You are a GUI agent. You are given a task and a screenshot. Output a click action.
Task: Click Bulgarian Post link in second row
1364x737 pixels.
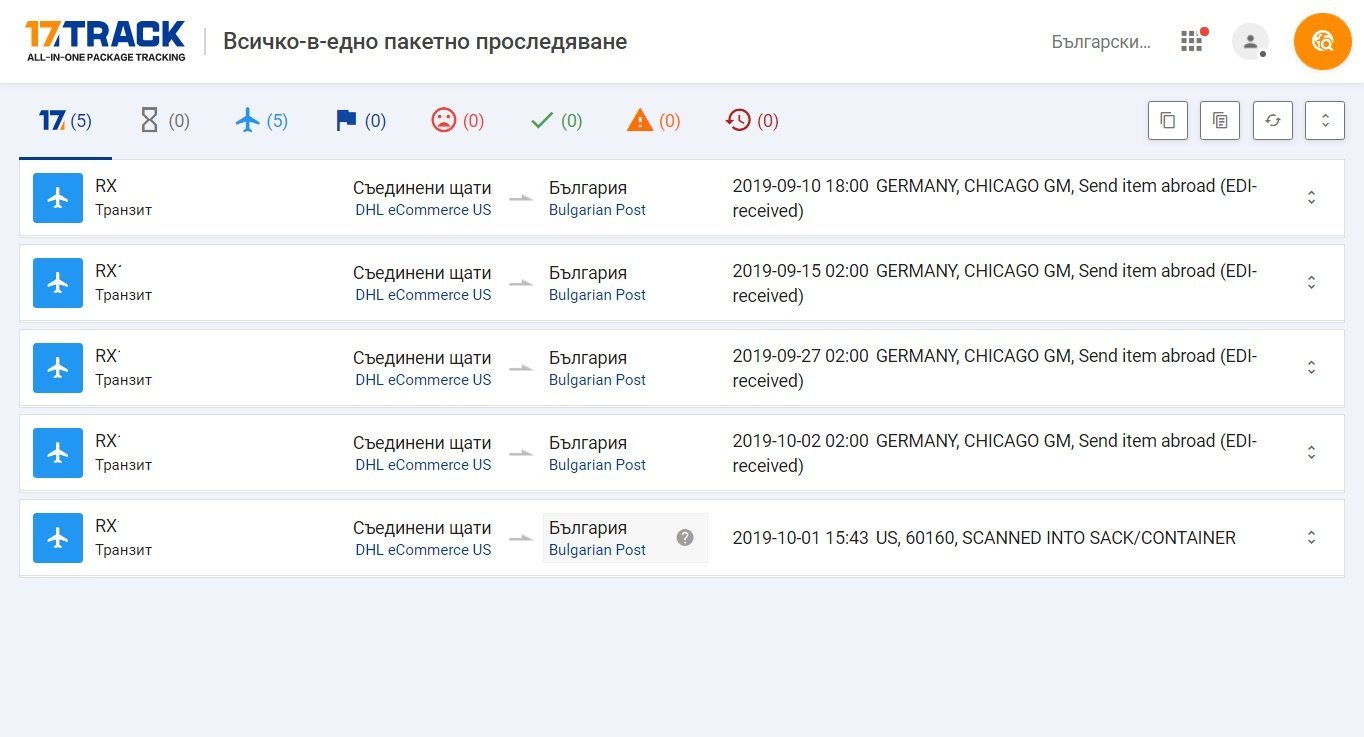tap(597, 295)
